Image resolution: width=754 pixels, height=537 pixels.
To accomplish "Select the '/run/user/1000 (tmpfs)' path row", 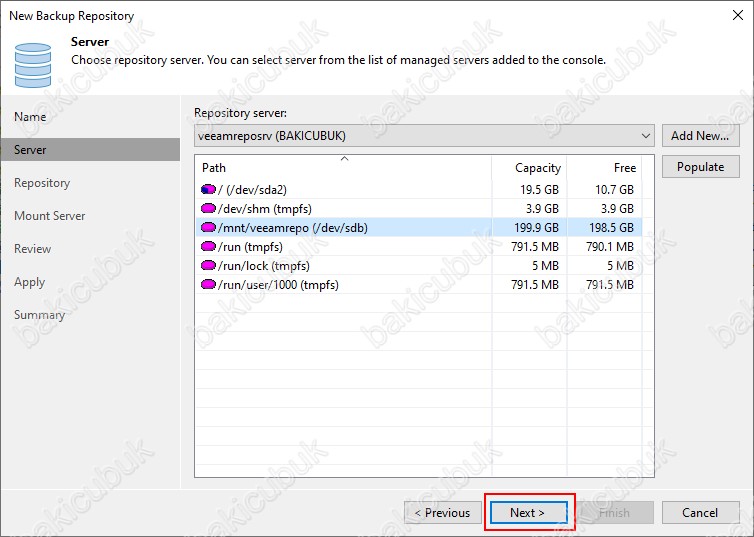I will [x=418, y=284].
